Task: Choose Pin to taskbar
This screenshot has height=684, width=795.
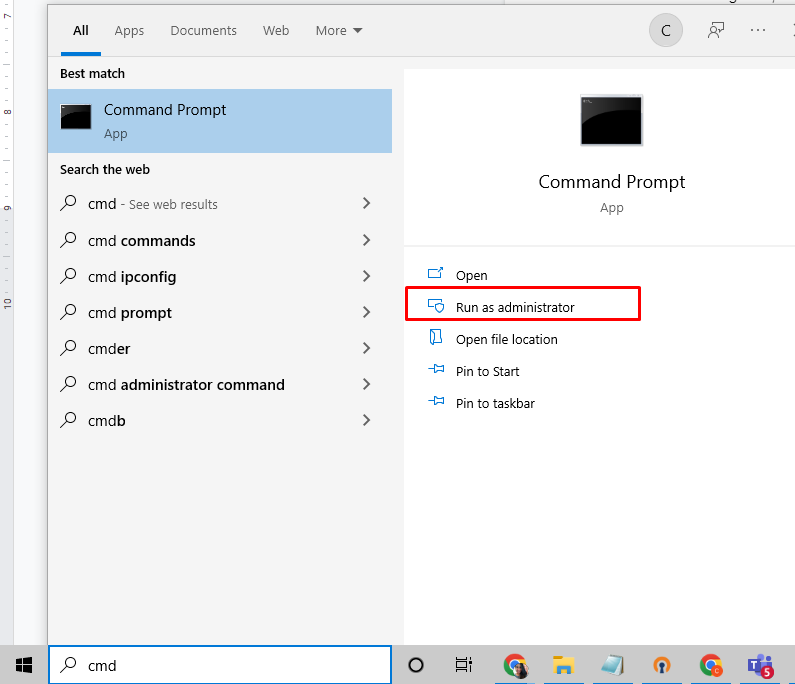Action: (495, 403)
